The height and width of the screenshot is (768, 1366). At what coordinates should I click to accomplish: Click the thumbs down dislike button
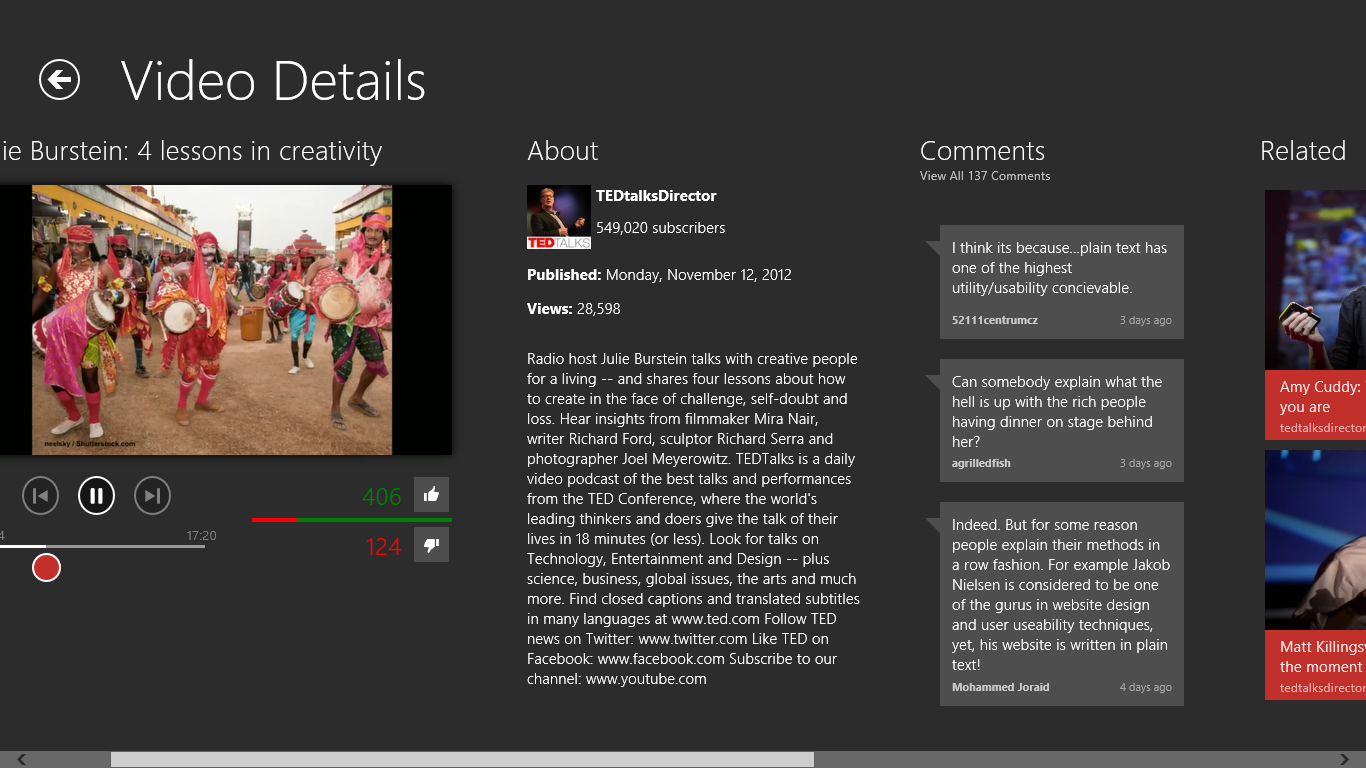[x=431, y=545]
